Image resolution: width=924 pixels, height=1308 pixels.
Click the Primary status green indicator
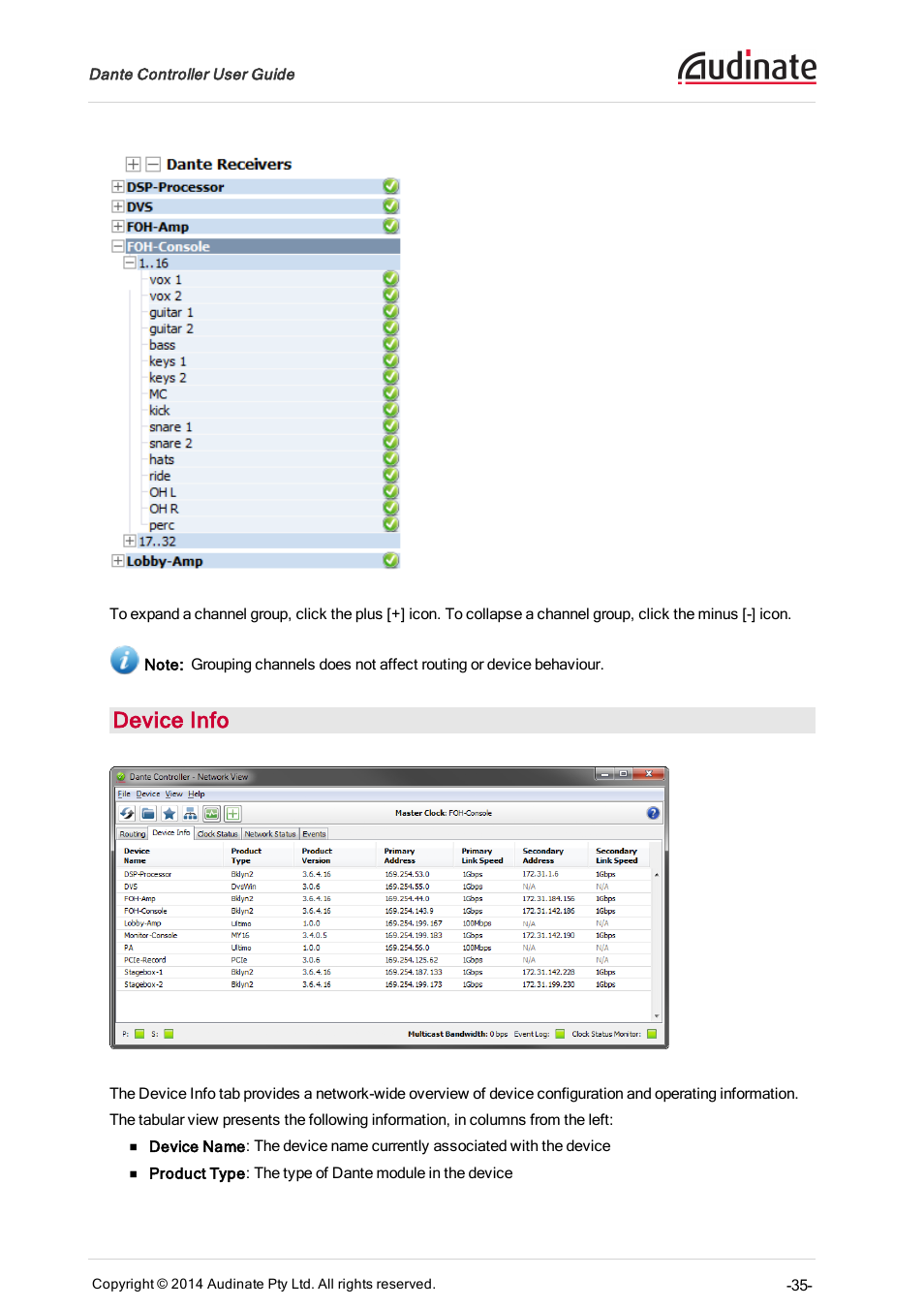139,1034
